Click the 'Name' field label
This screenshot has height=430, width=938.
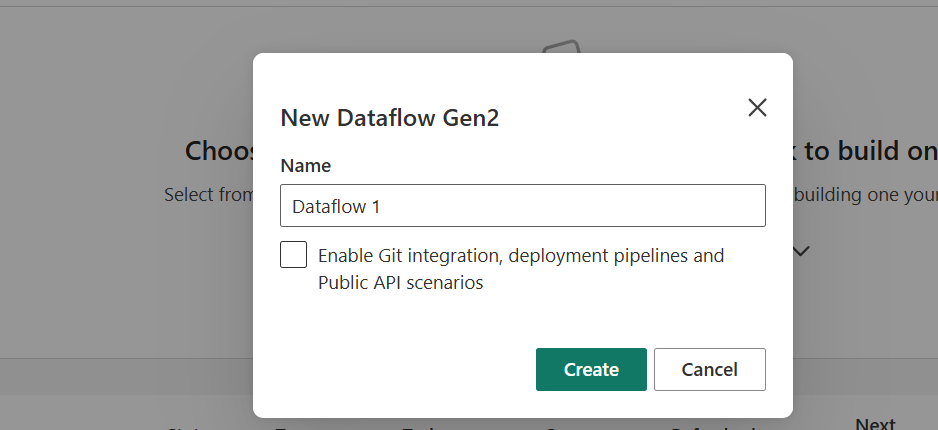306,166
